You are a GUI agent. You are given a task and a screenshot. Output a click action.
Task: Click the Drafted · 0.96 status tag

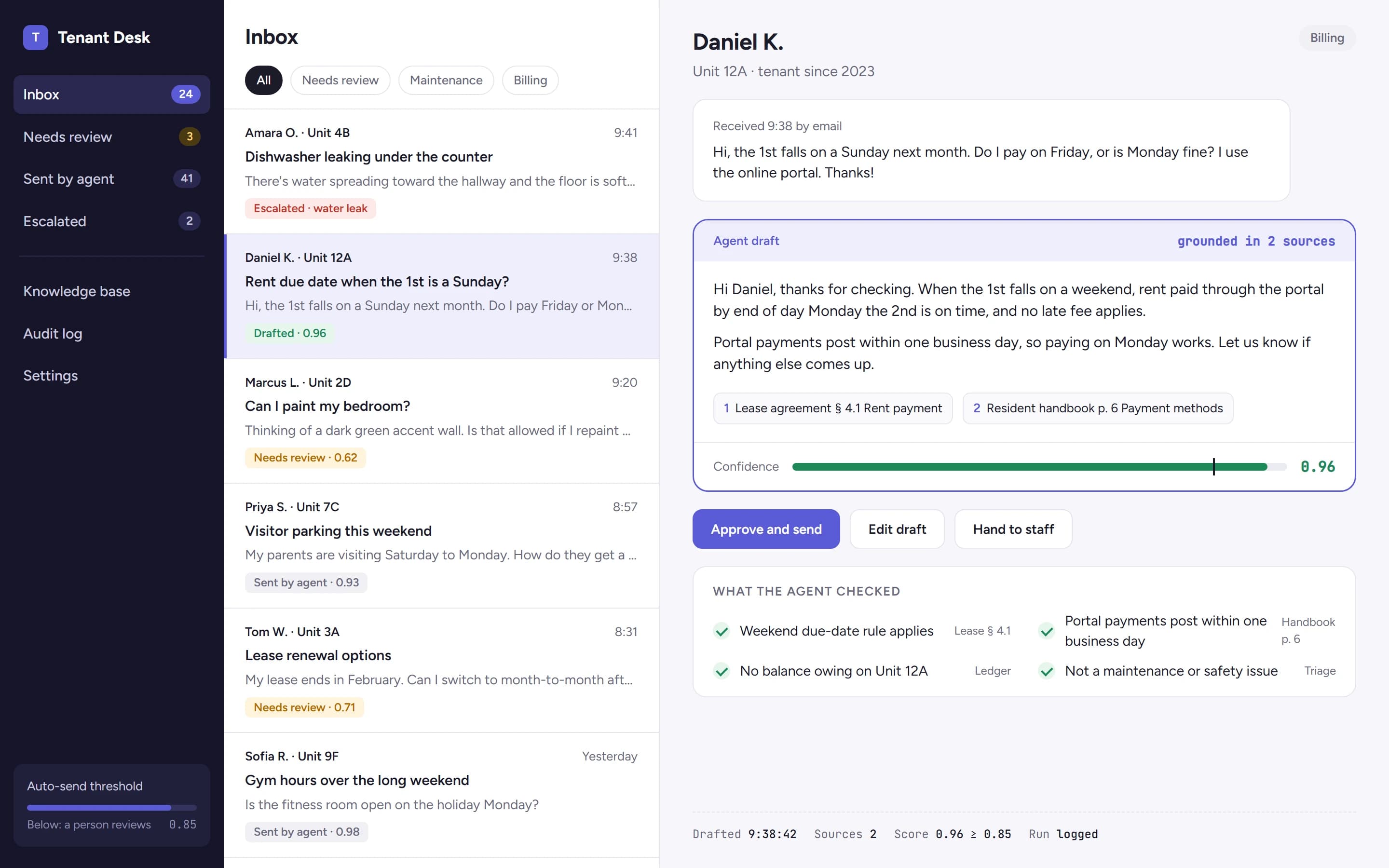click(x=290, y=333)
